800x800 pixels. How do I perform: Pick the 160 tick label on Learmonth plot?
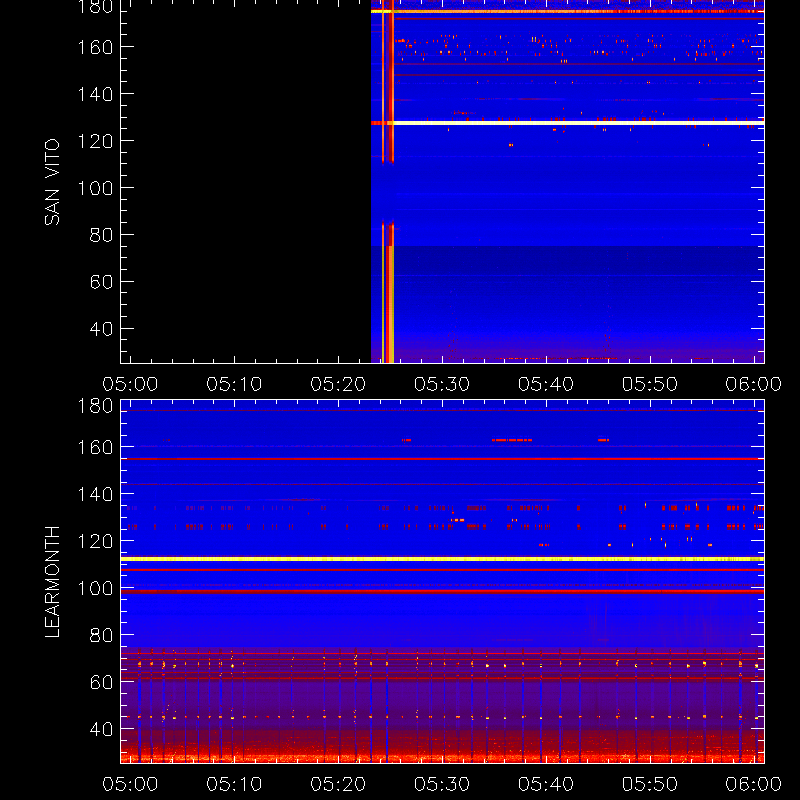click(x=95, y=447)
